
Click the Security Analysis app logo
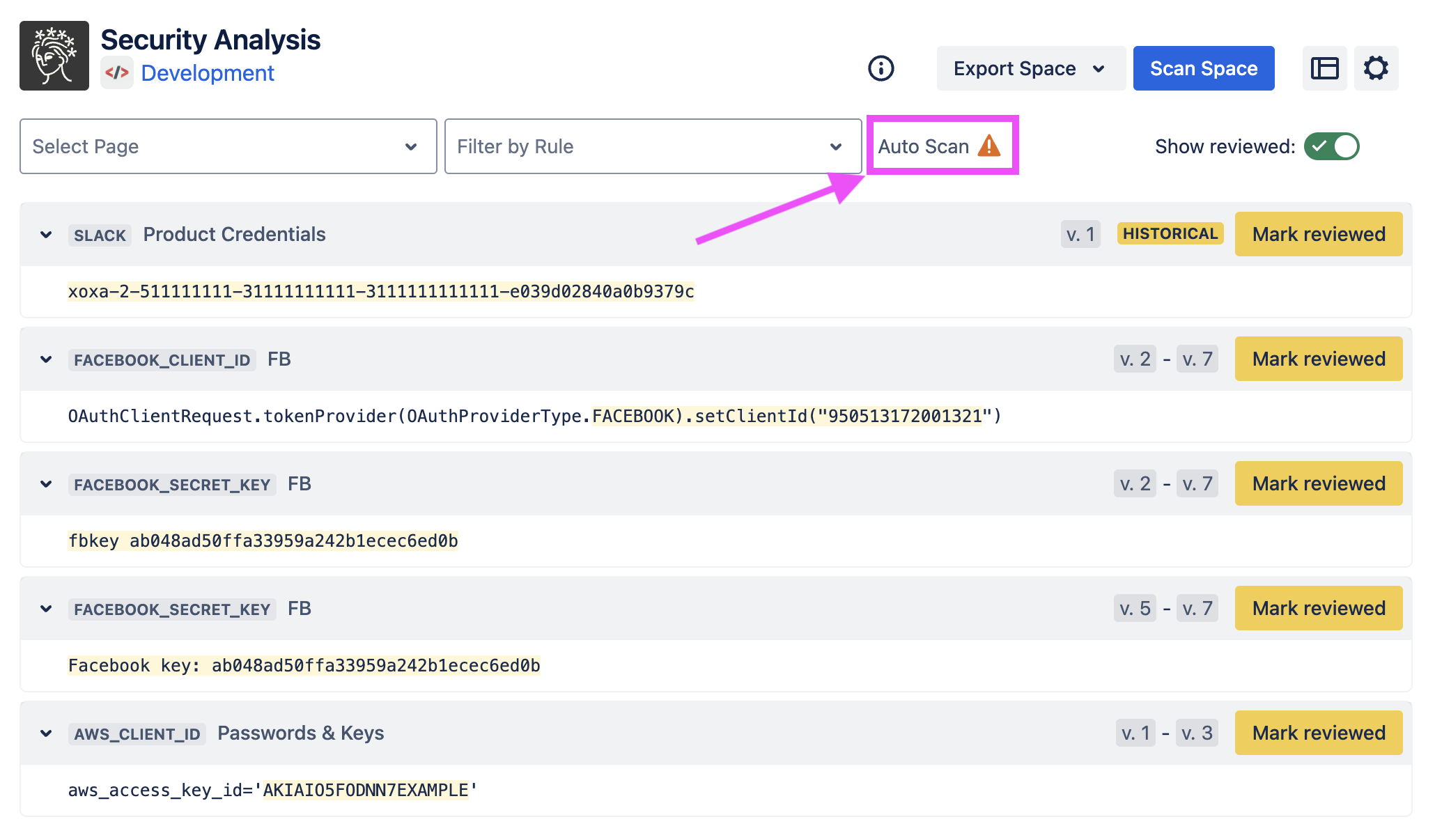click(x=54, y=56)
